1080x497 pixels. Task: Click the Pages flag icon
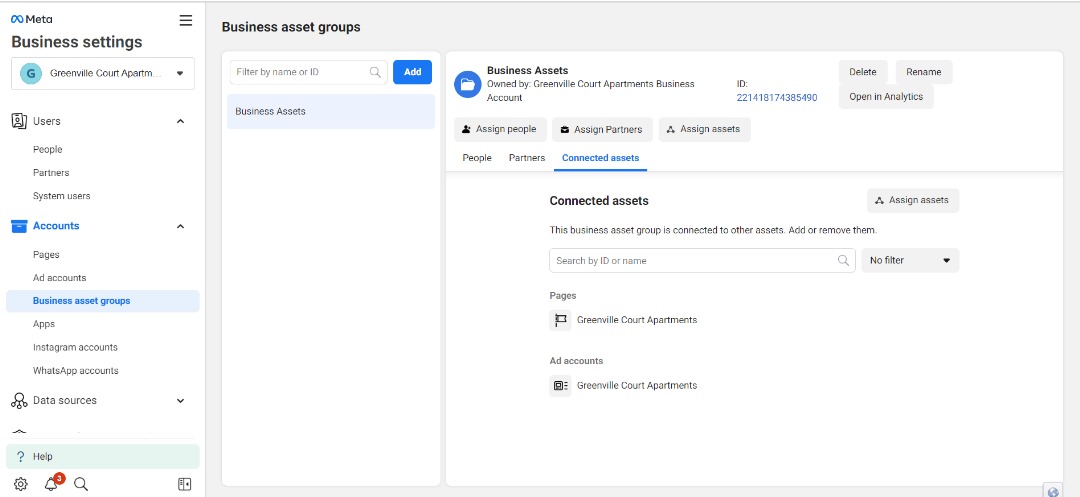click(x=561, y=320)
